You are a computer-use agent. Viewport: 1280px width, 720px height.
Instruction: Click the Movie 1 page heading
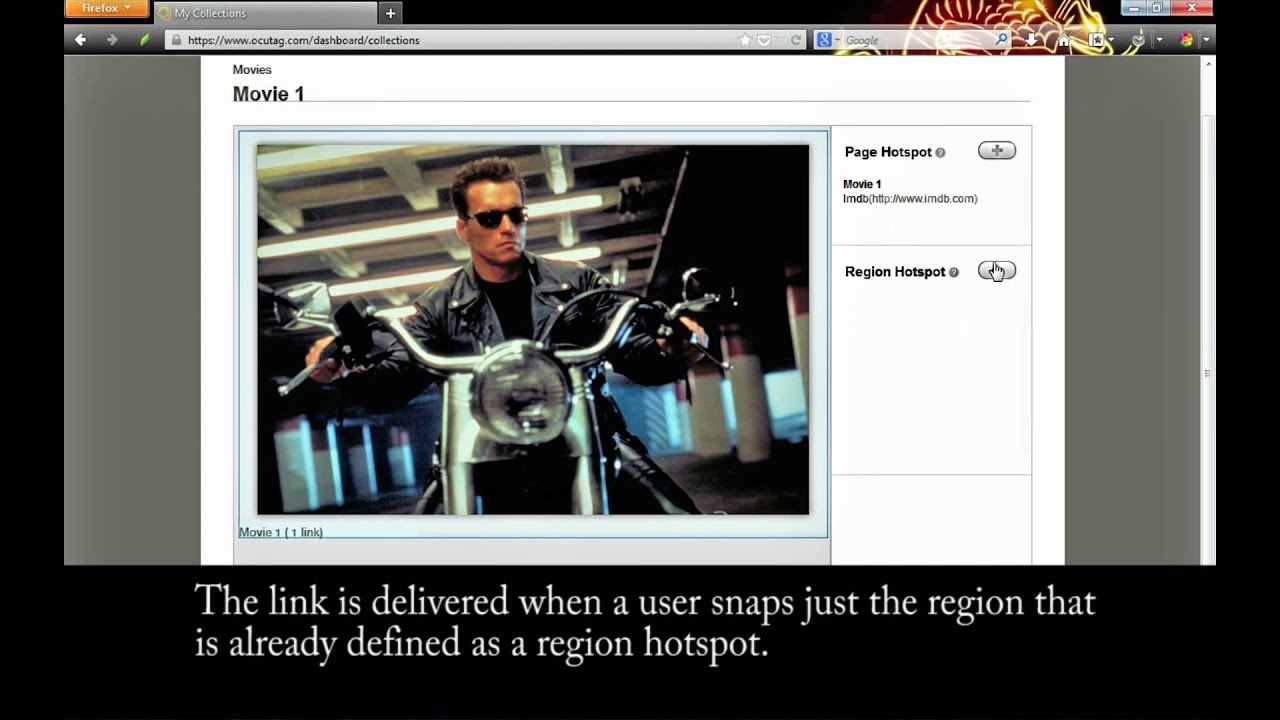pyautogui.click(x=268, y=94)
